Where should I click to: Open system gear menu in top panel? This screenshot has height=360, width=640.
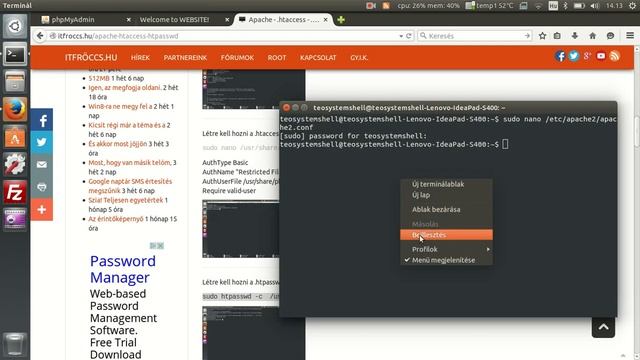632,6
